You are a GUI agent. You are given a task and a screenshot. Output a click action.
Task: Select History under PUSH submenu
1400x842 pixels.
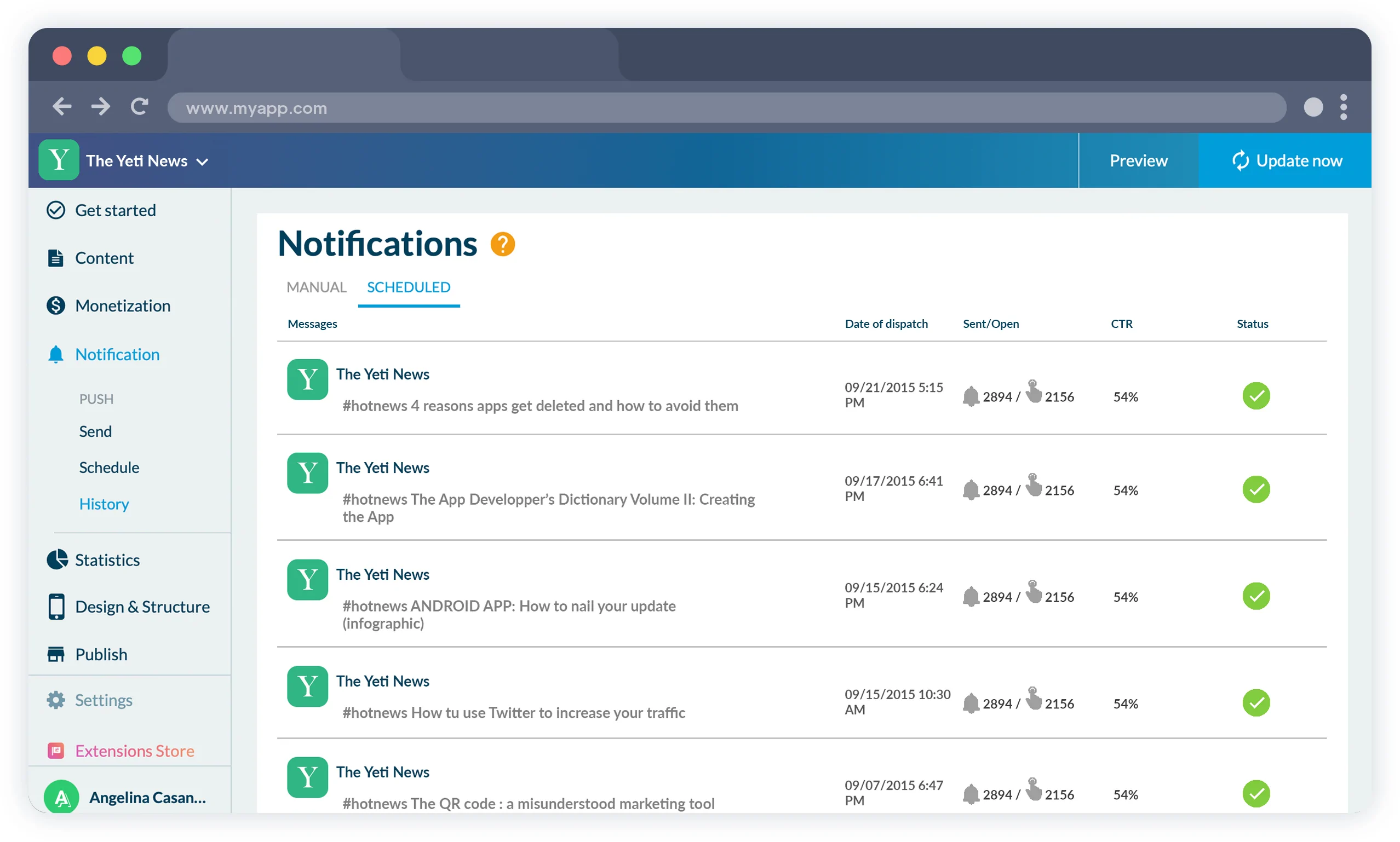(x=104, y=504)
